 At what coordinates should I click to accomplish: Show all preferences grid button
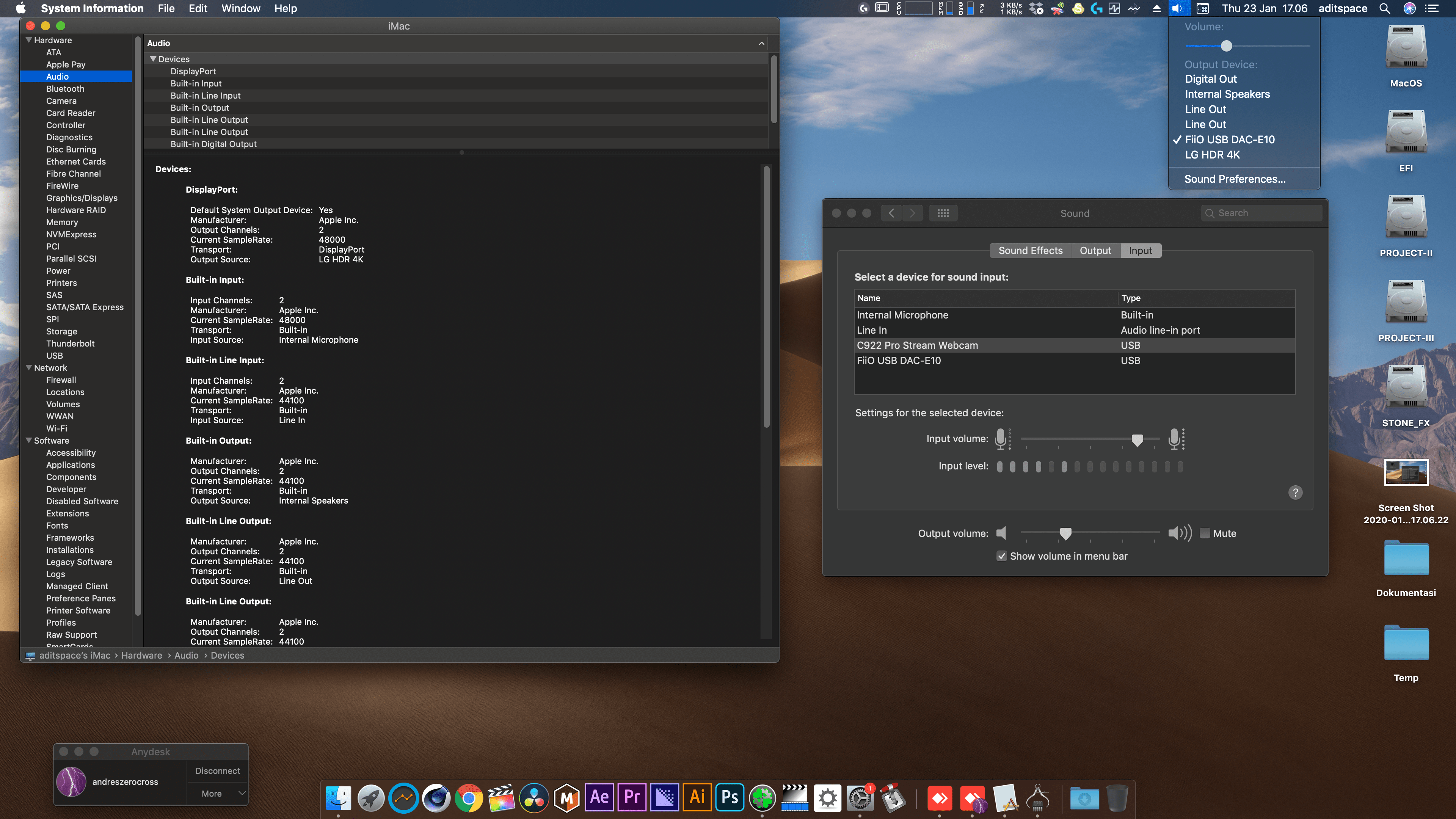[x=943, y=213]
